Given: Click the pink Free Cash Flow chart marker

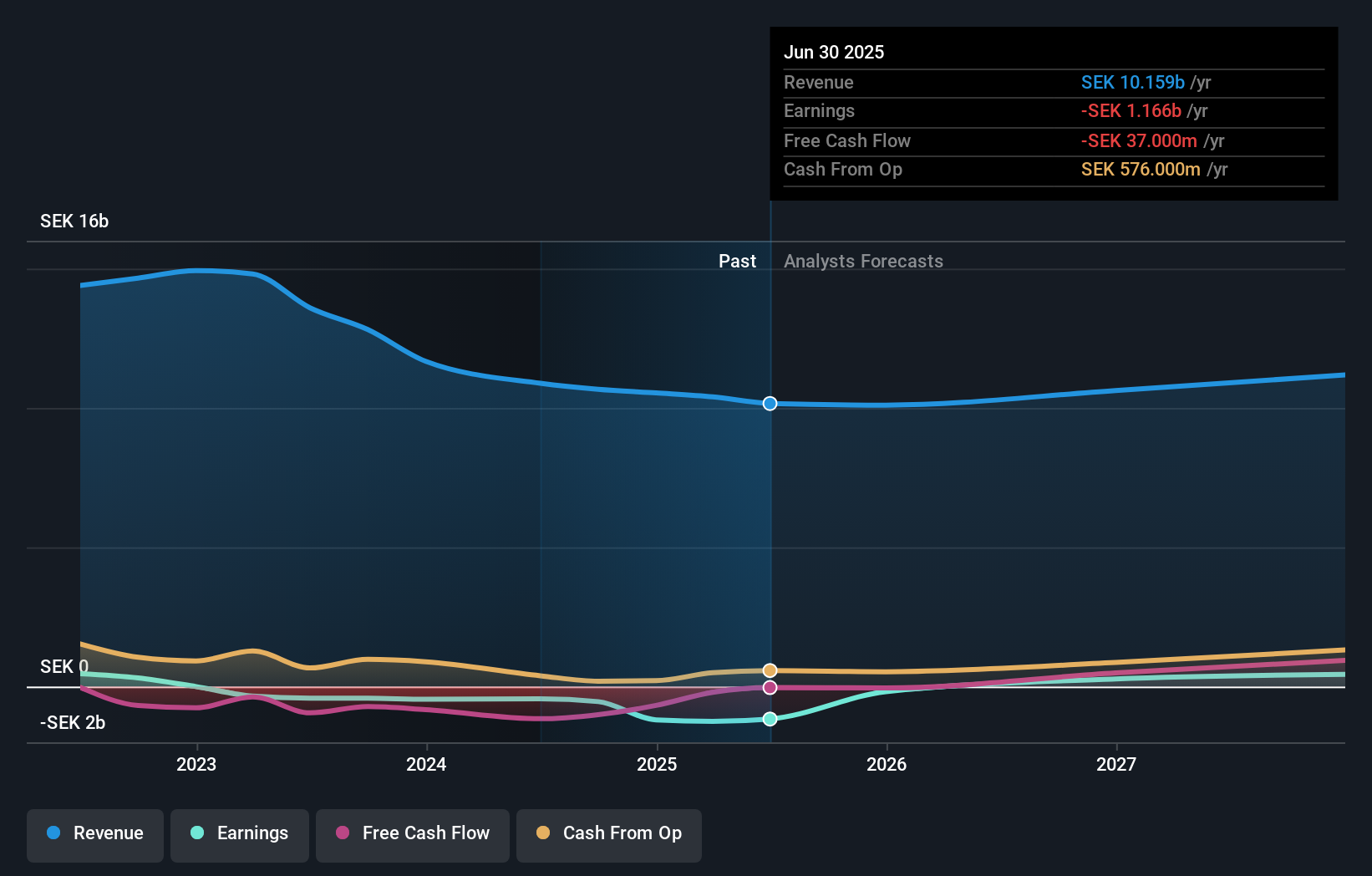Looking at the screenshot, I should 770,687.
